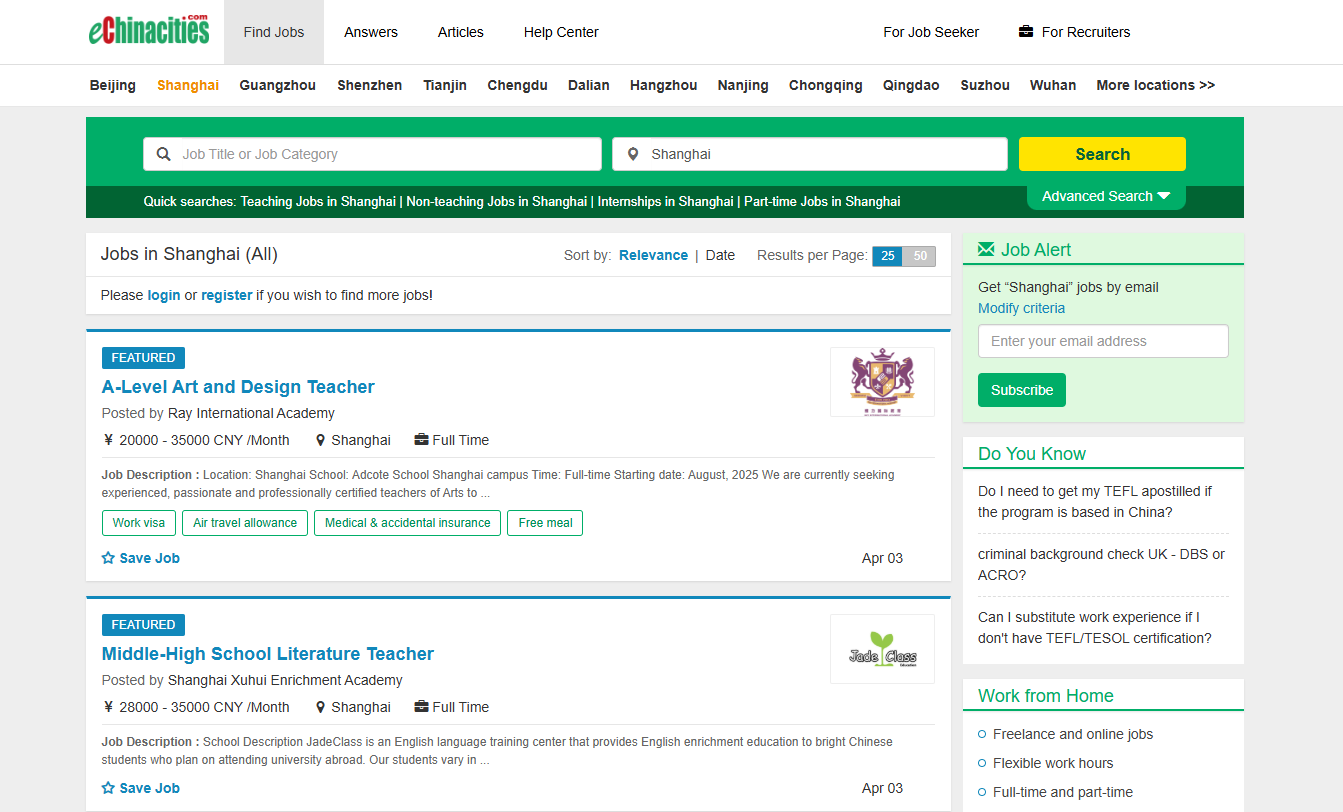The width and height of the screenshot is (1343, 812).
Task: Select Shanghai city link
Action: [x=188, y=85]
